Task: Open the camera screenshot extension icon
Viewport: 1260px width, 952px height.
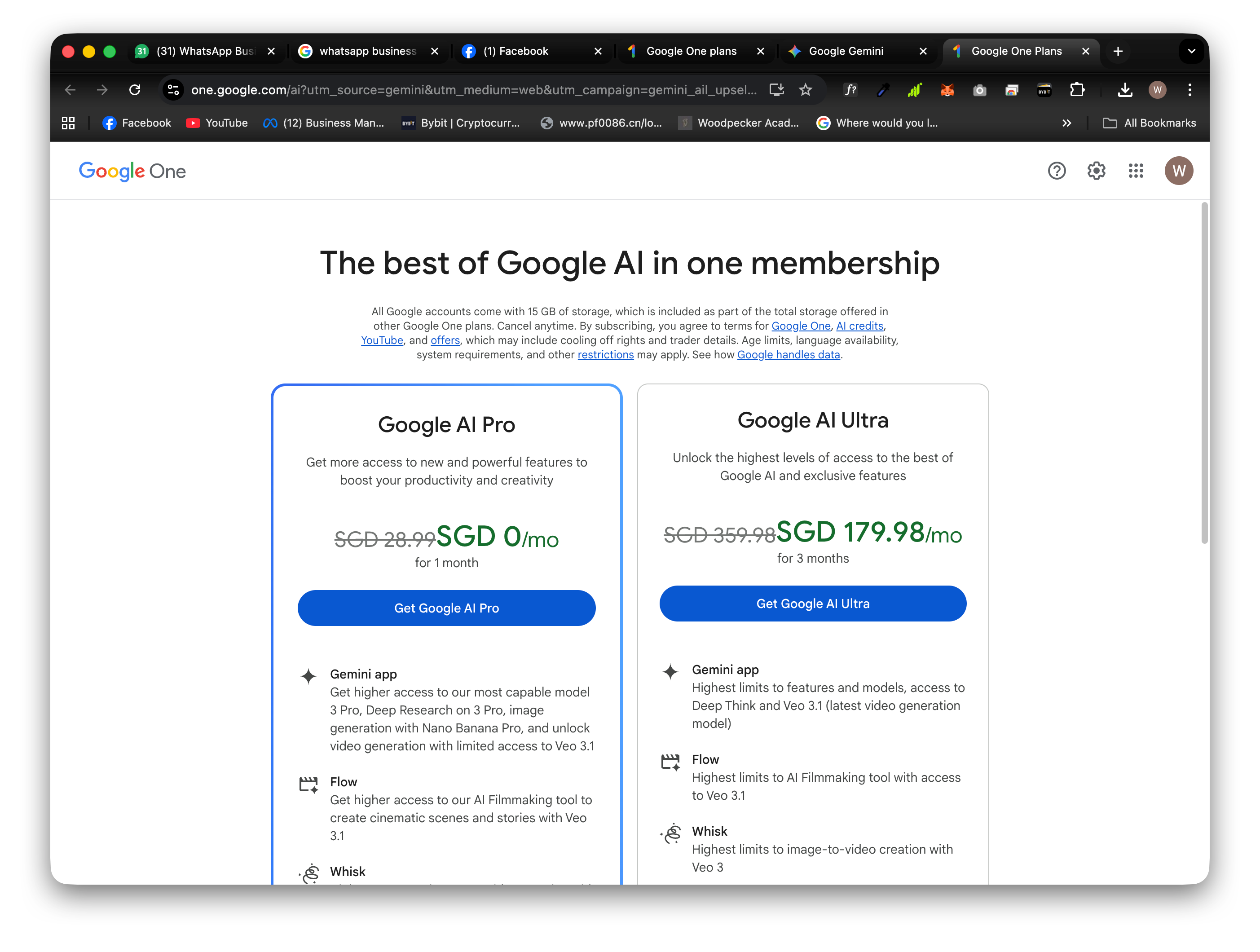Action: [x=979, y=89]
